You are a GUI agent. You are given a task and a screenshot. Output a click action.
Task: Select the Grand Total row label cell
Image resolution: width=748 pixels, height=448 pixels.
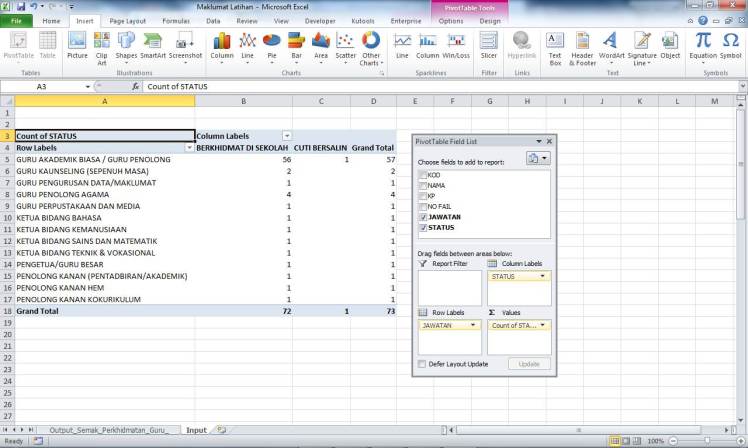[x=105, y=311]
